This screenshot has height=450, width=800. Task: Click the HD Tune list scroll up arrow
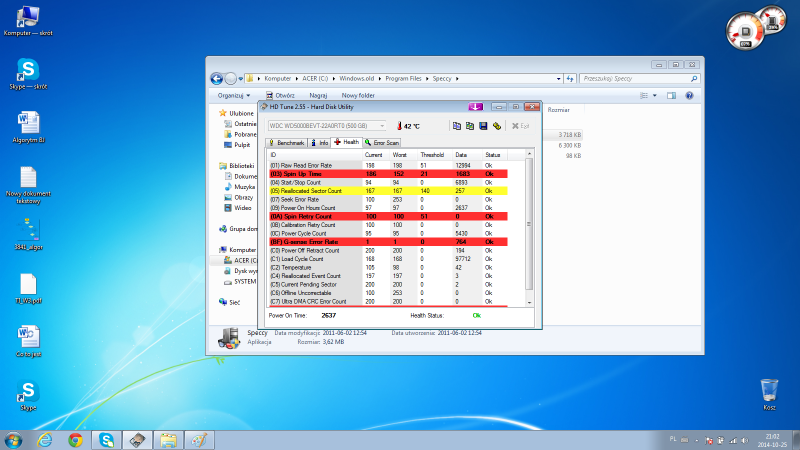pos(529,154)
